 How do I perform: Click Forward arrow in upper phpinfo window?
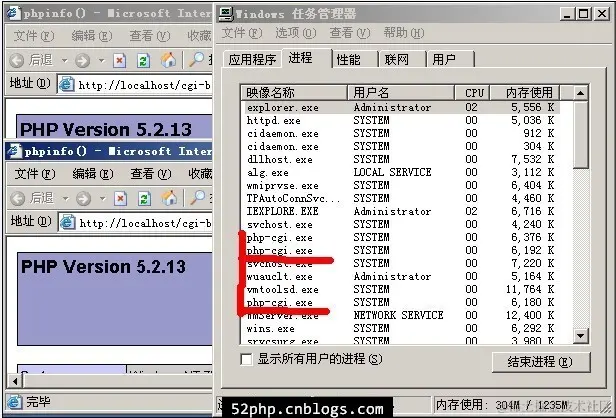pyautogui.click(x=82, y=61)
